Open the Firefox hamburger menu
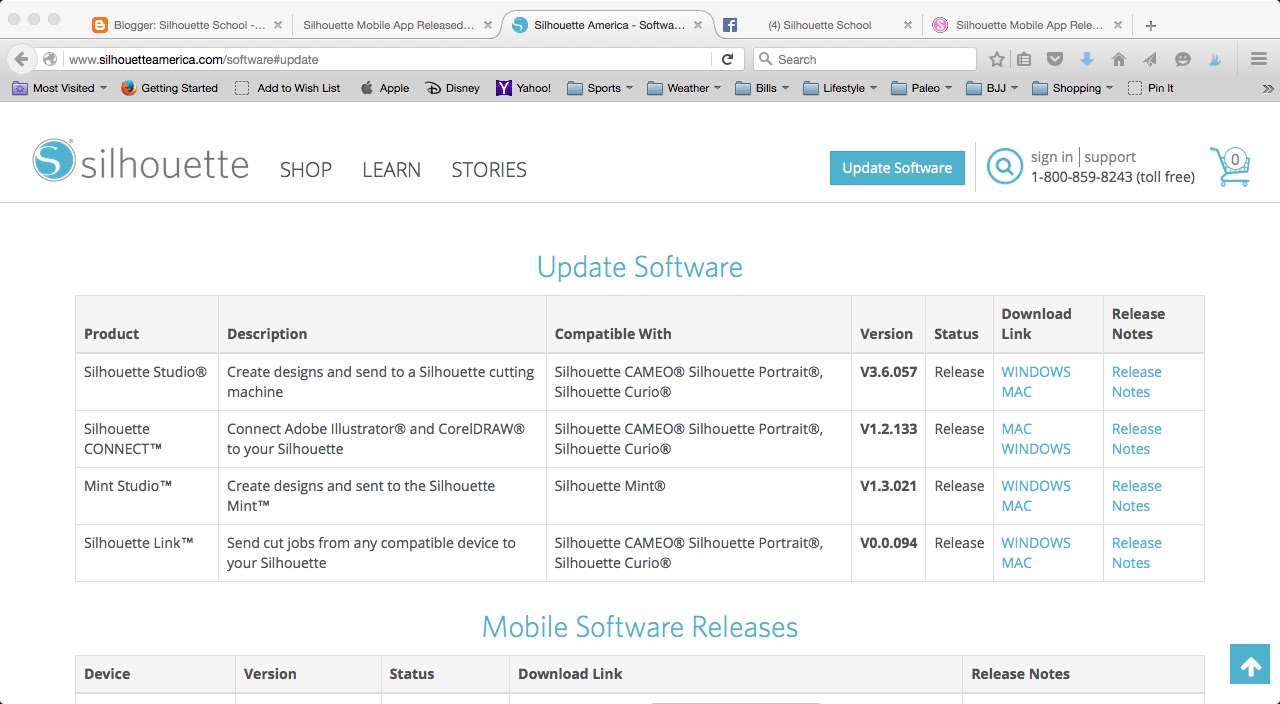This screenshot has width=1280, height=704. [1258, 59]
